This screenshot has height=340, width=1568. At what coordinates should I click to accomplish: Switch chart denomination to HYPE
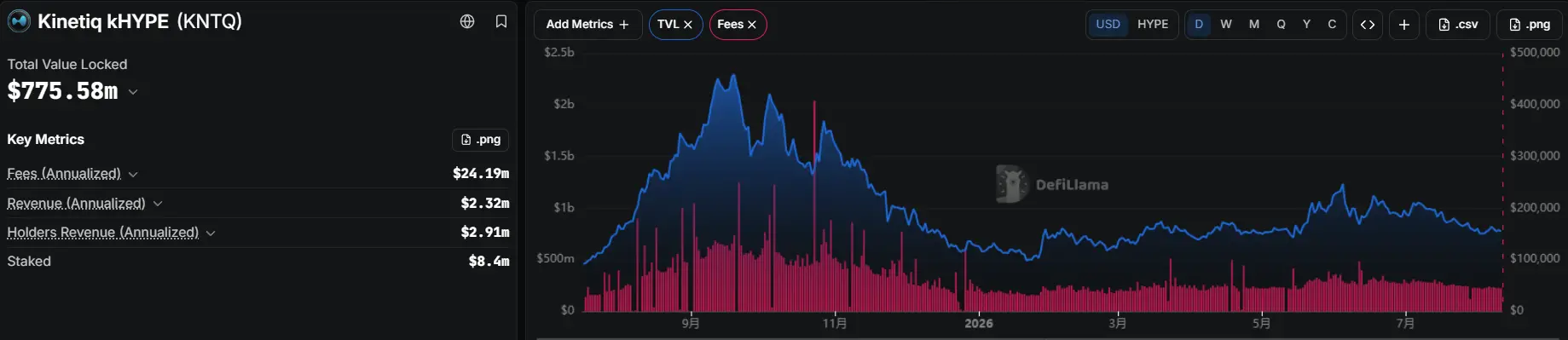[x=1153, y=24]
